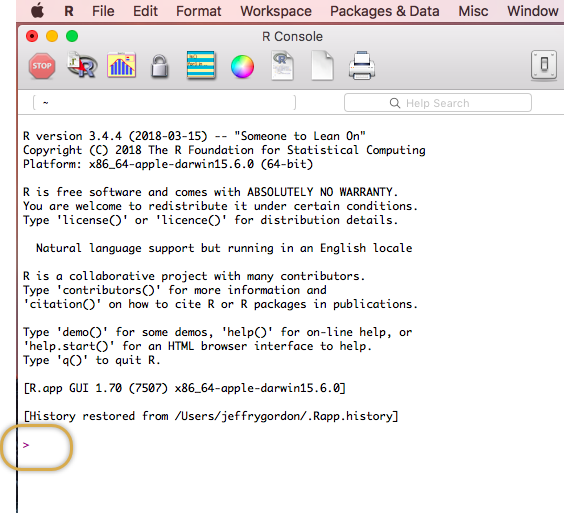Open the Edit menu
The height and width of the screenshot is (513, 564).
click(145, 11)
